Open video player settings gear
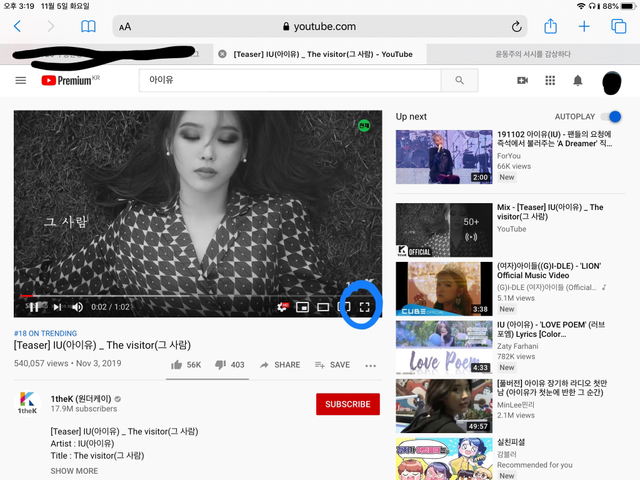This screenshot has width=640, height=480. 283,307
